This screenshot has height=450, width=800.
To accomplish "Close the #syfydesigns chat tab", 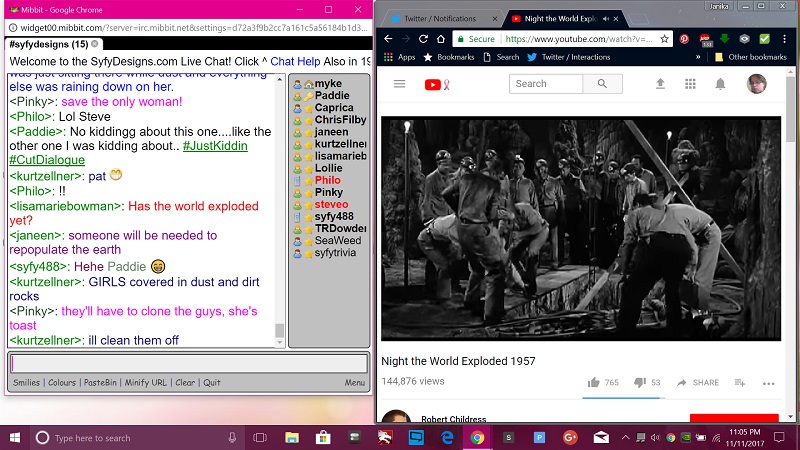I will [94, 44].
